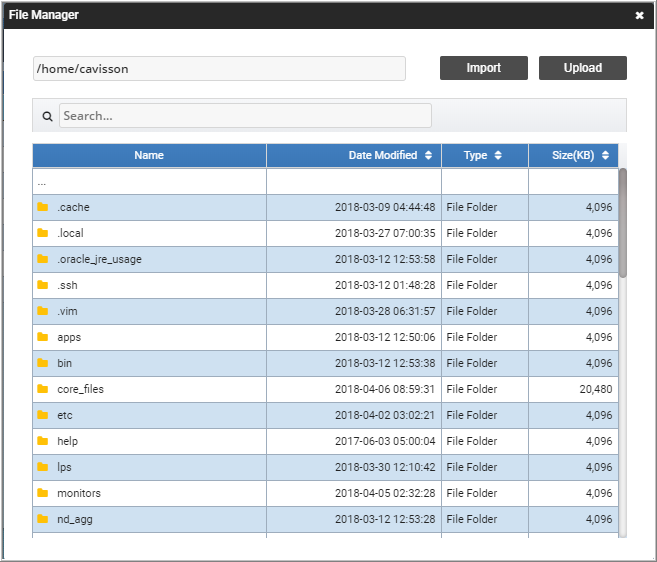657x562 pixels.
Task: Click '4,096' size in nd_agg row
Action: click(x=599, y=519)
